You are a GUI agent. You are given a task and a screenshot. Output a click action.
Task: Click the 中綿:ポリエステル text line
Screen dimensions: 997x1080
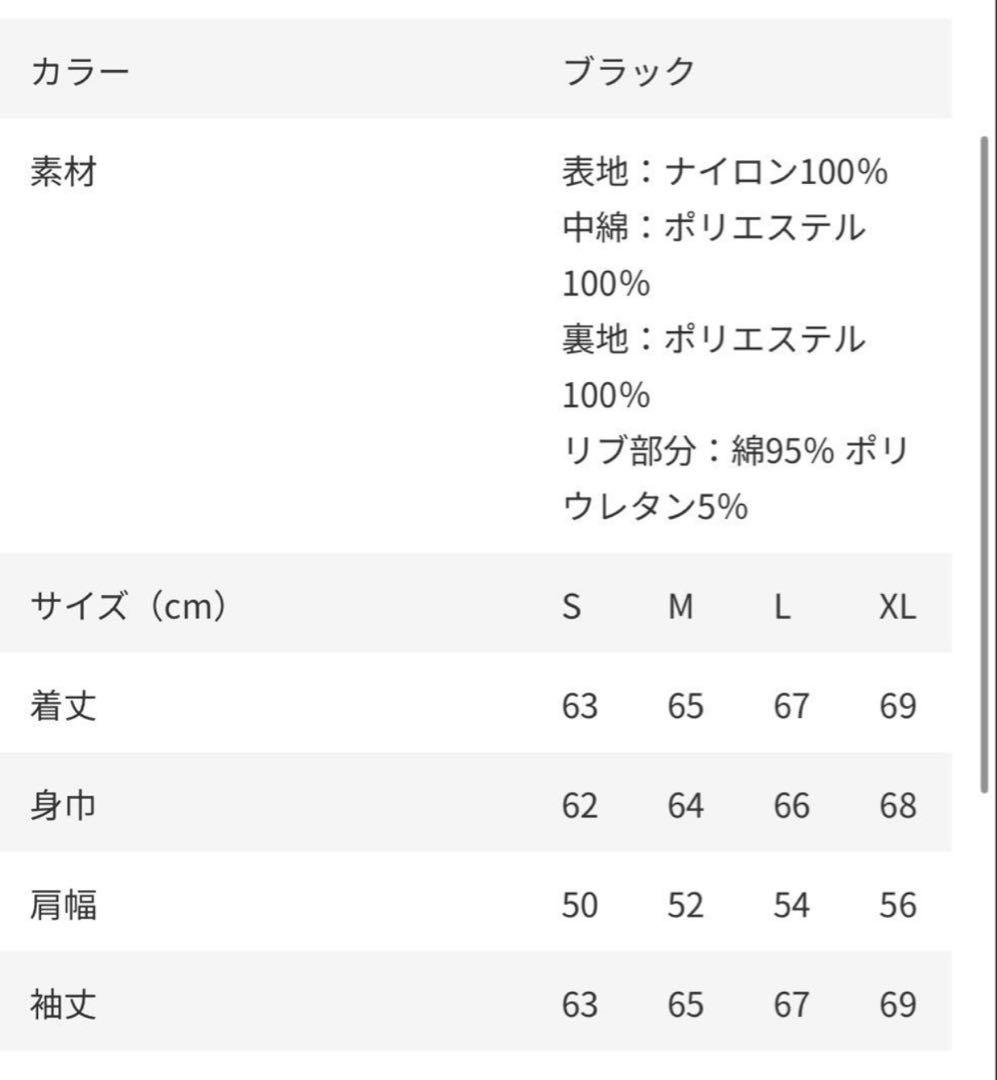pos(713,229)
